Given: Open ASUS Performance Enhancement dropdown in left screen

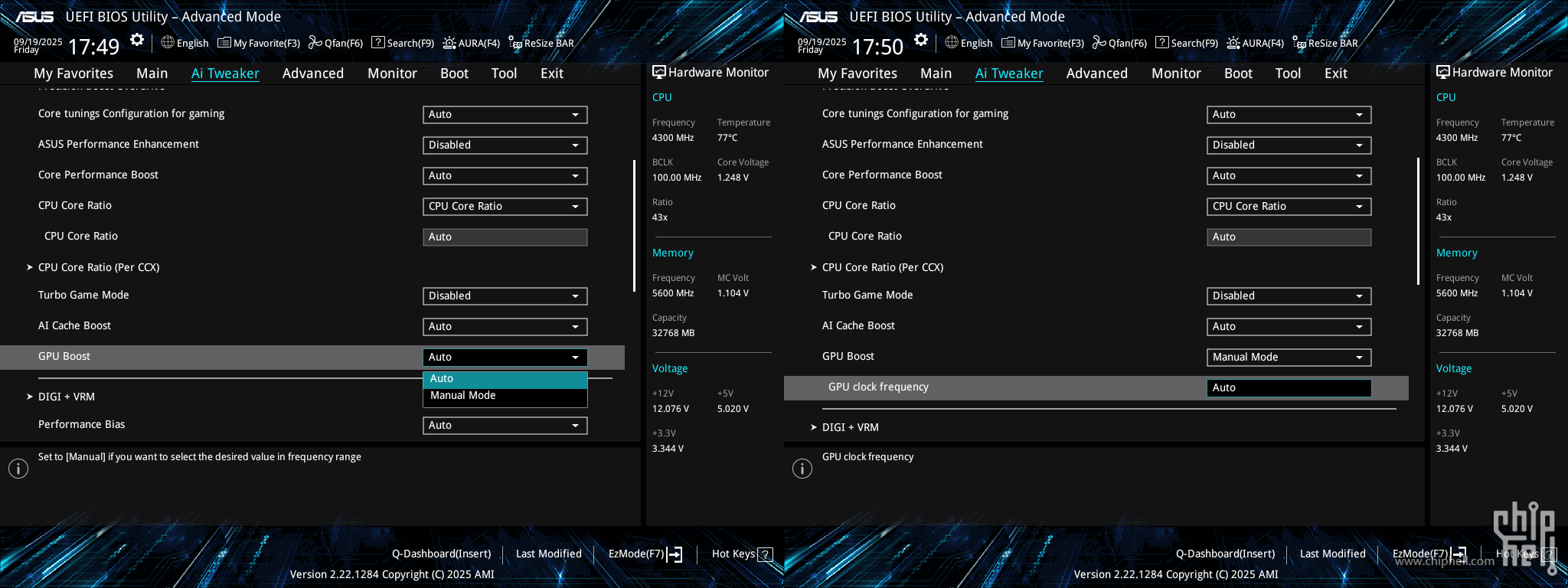Looking at the screenshot, I should pos(505,145).
